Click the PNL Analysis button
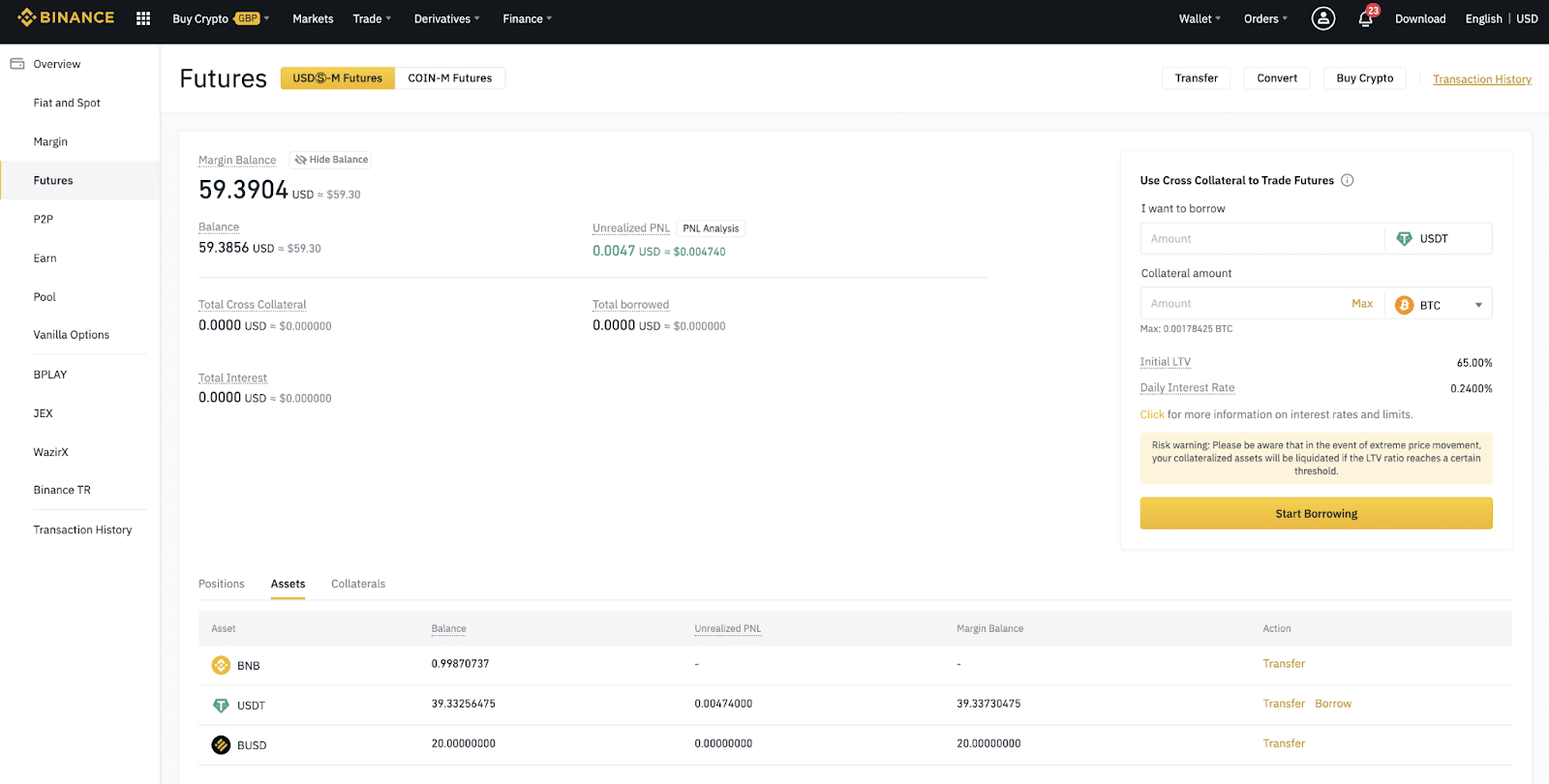The height and width of the screenshot is (784, 1549). 711,228
